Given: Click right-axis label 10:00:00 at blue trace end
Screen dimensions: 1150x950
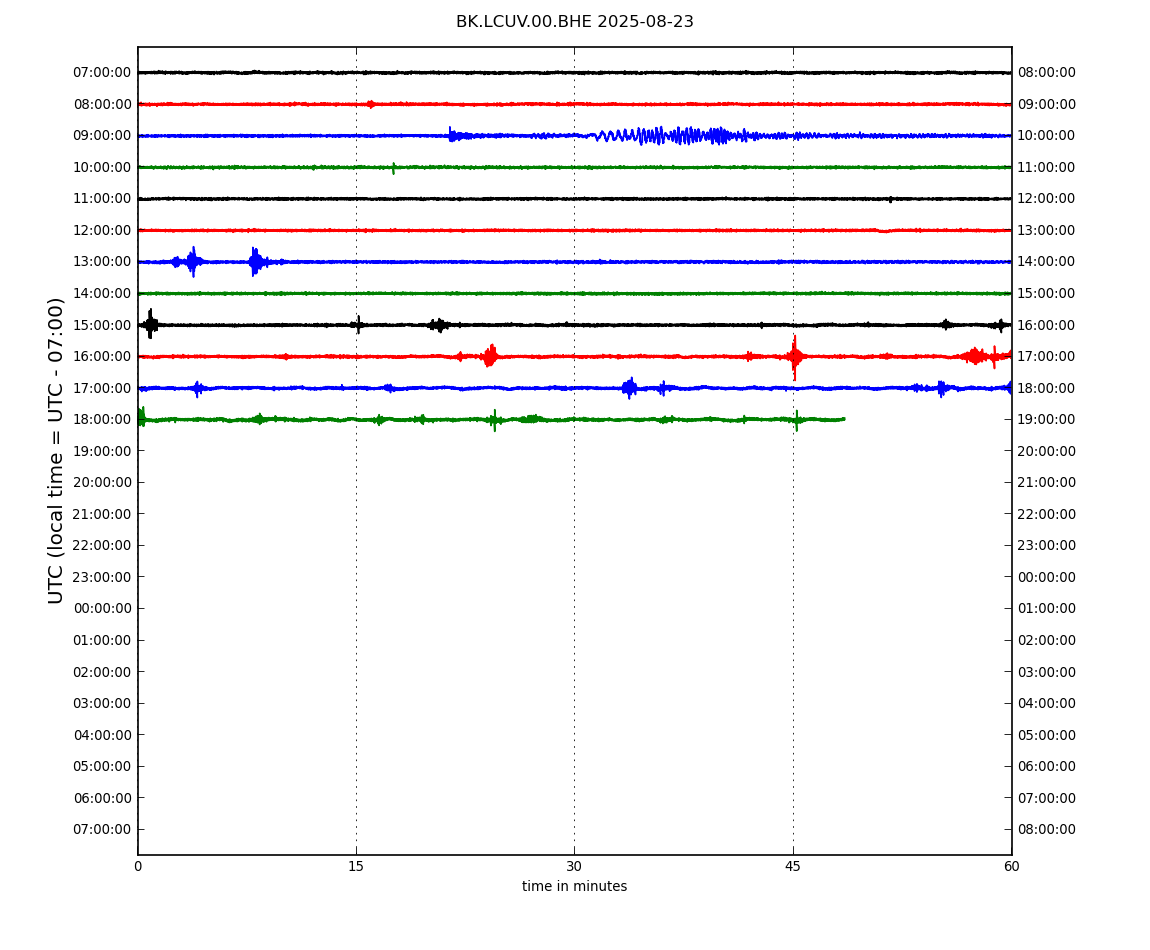Looking at the screenshot, I should tap(1047, 136).
